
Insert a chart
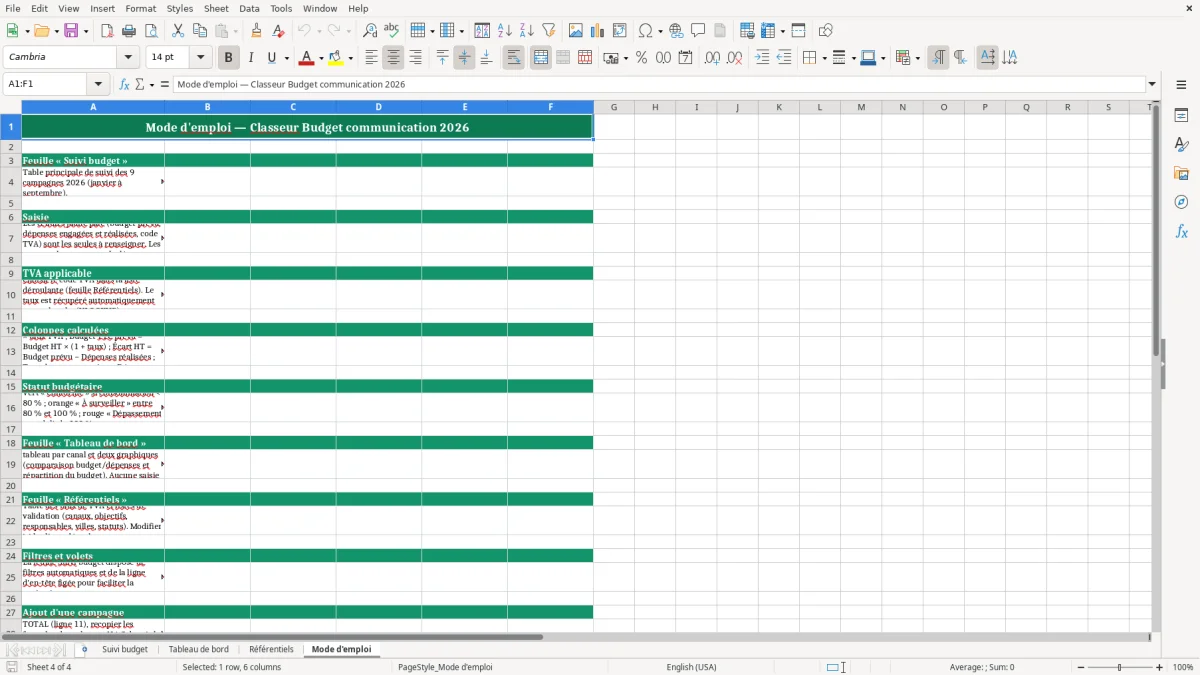pos(598,31)
